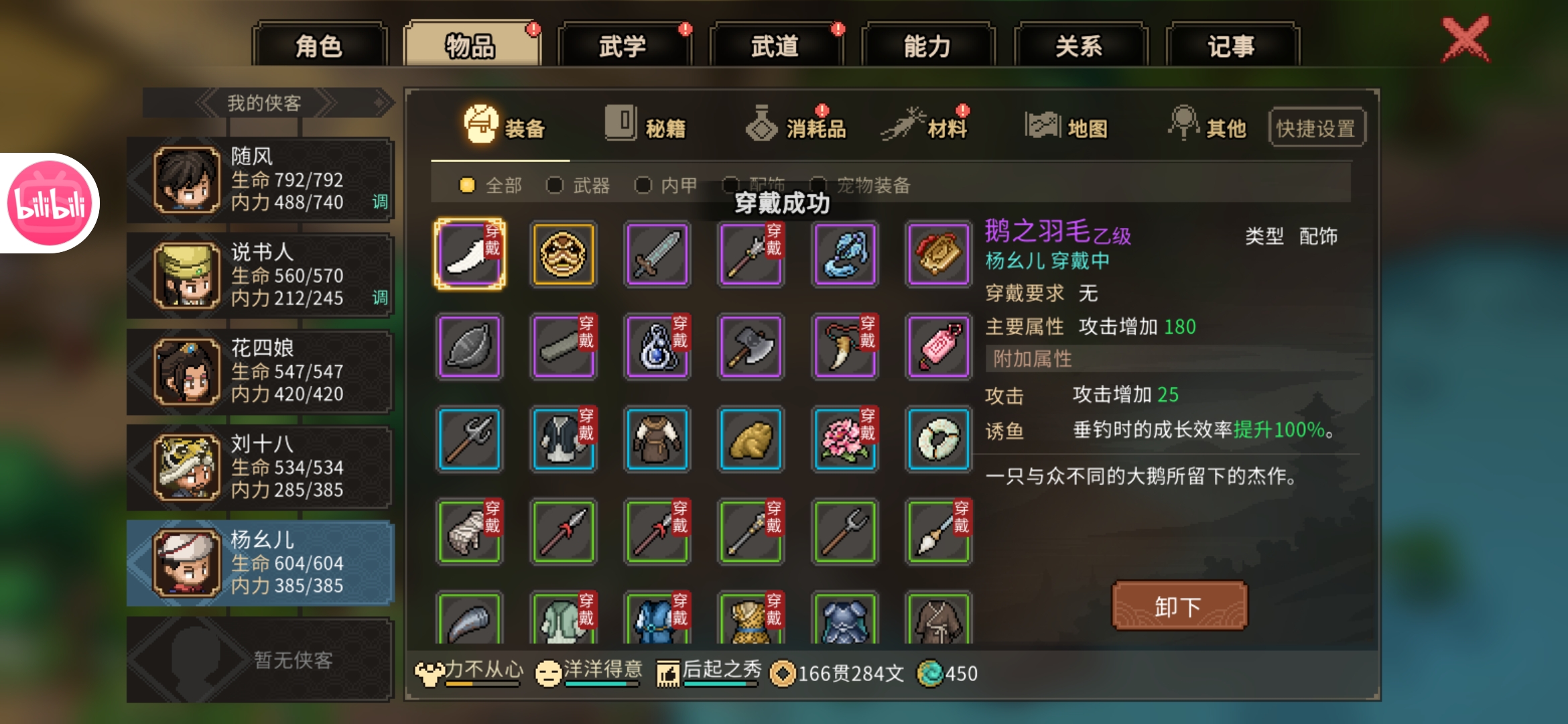Open 调 option for 说书人

click(x=380, y=298)
